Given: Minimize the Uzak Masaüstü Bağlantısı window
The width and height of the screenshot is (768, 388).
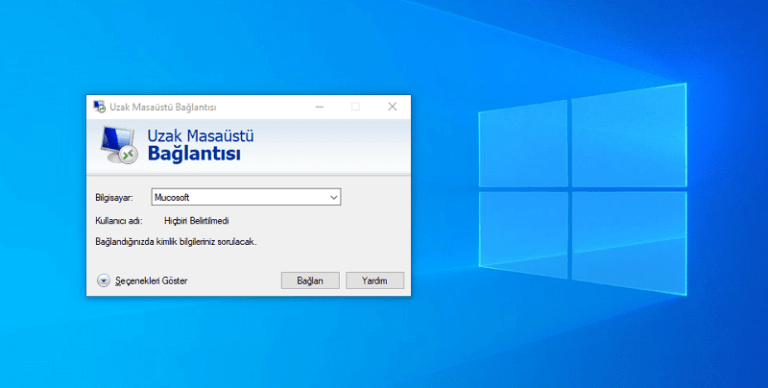Looking at the screenshot, I should [x=319, y=107].
